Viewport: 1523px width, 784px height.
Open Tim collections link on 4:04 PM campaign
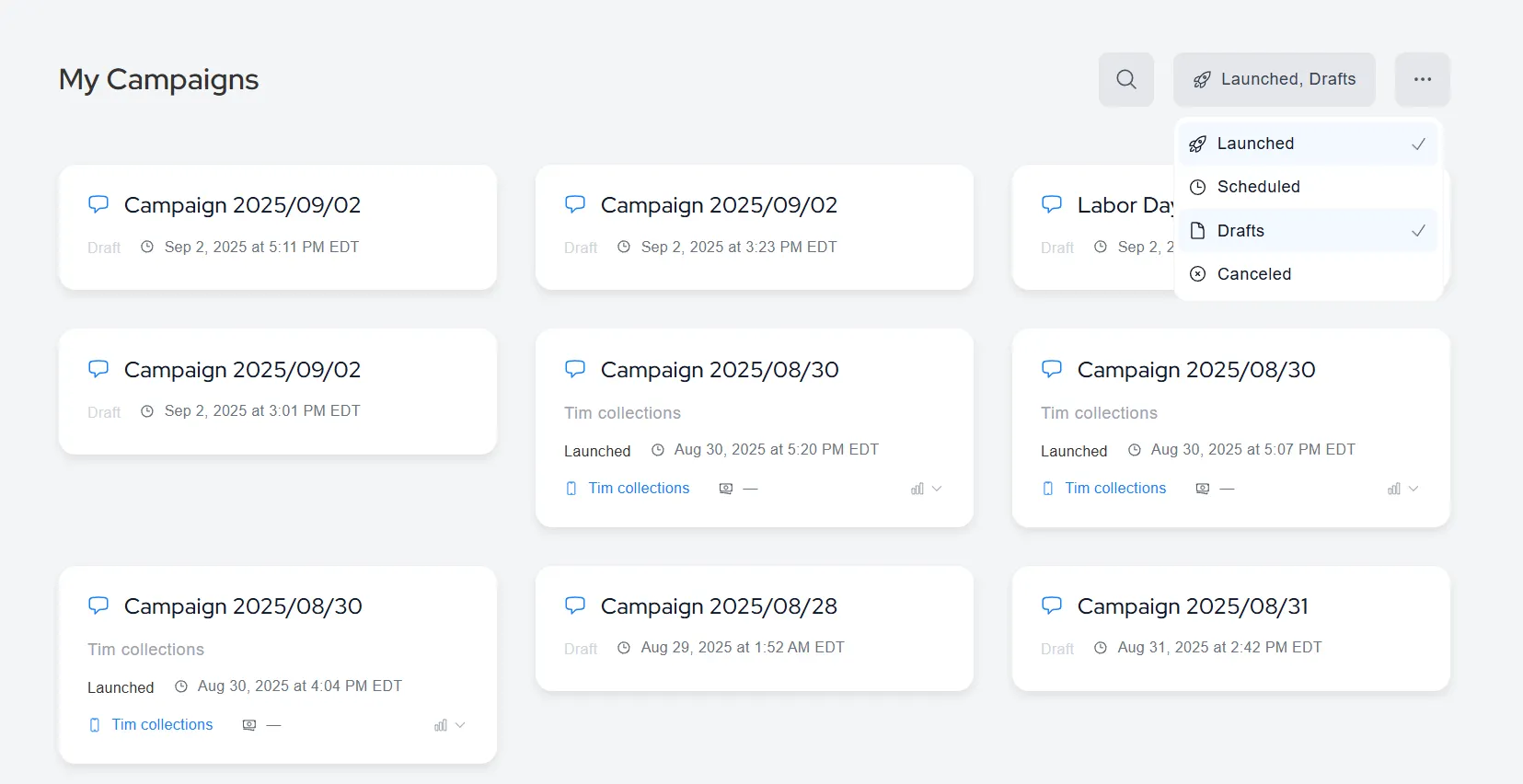pos(162,725)
